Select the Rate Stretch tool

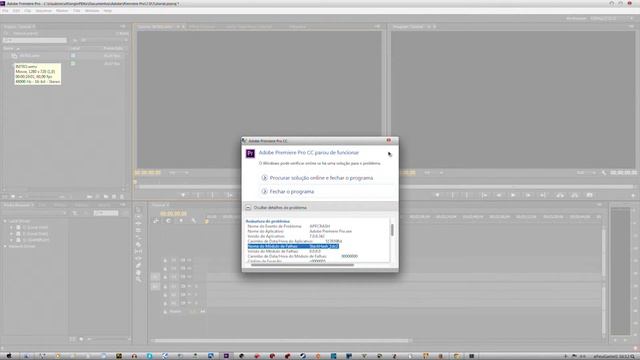(x=139, y=238)
